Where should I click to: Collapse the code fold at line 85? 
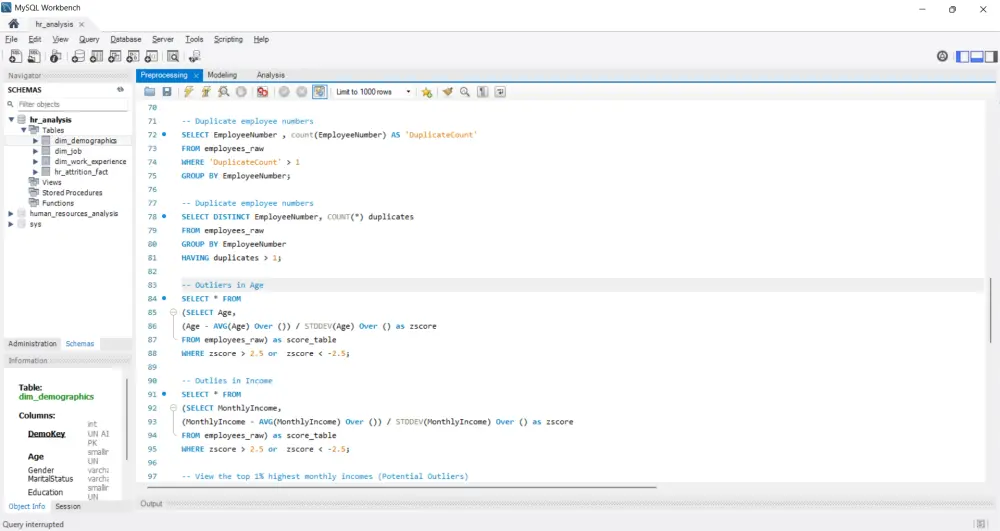[173, 312]
